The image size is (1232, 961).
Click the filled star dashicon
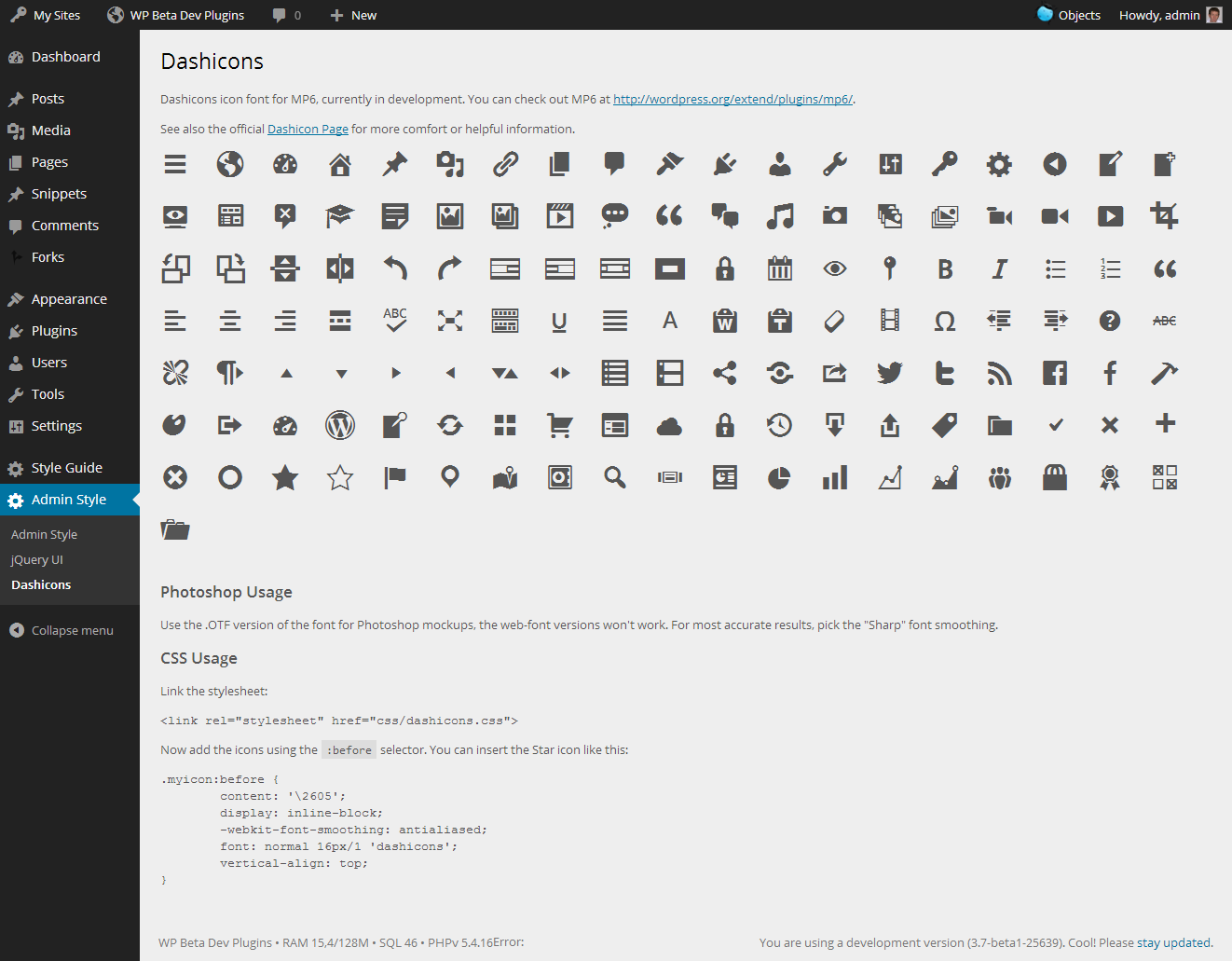click(285, 477)
